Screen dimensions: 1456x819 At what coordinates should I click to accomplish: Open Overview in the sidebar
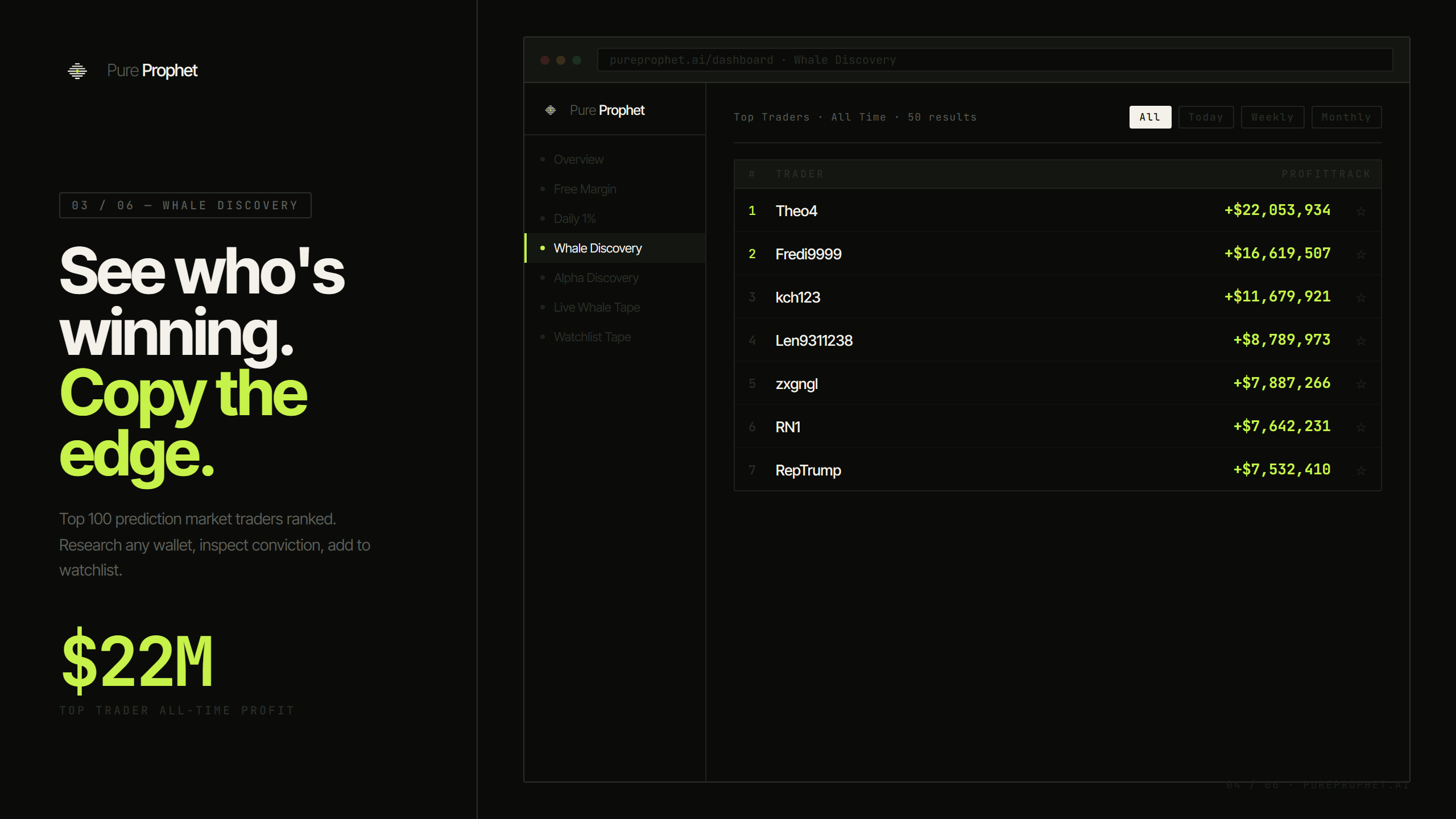[x=578, y=160]
